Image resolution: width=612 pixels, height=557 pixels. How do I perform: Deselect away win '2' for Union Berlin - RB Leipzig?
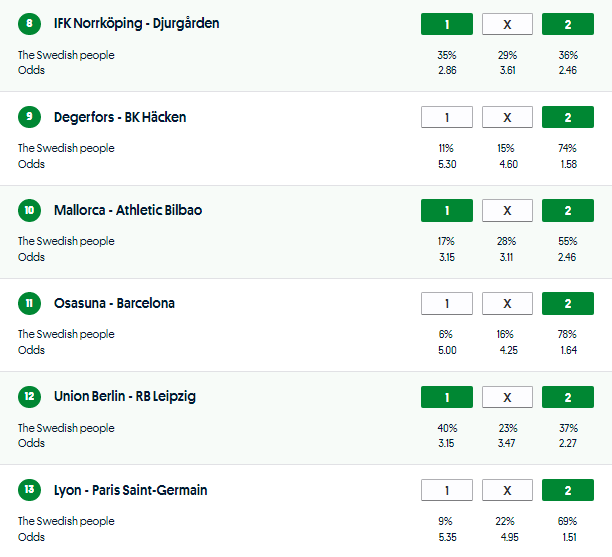567,398
